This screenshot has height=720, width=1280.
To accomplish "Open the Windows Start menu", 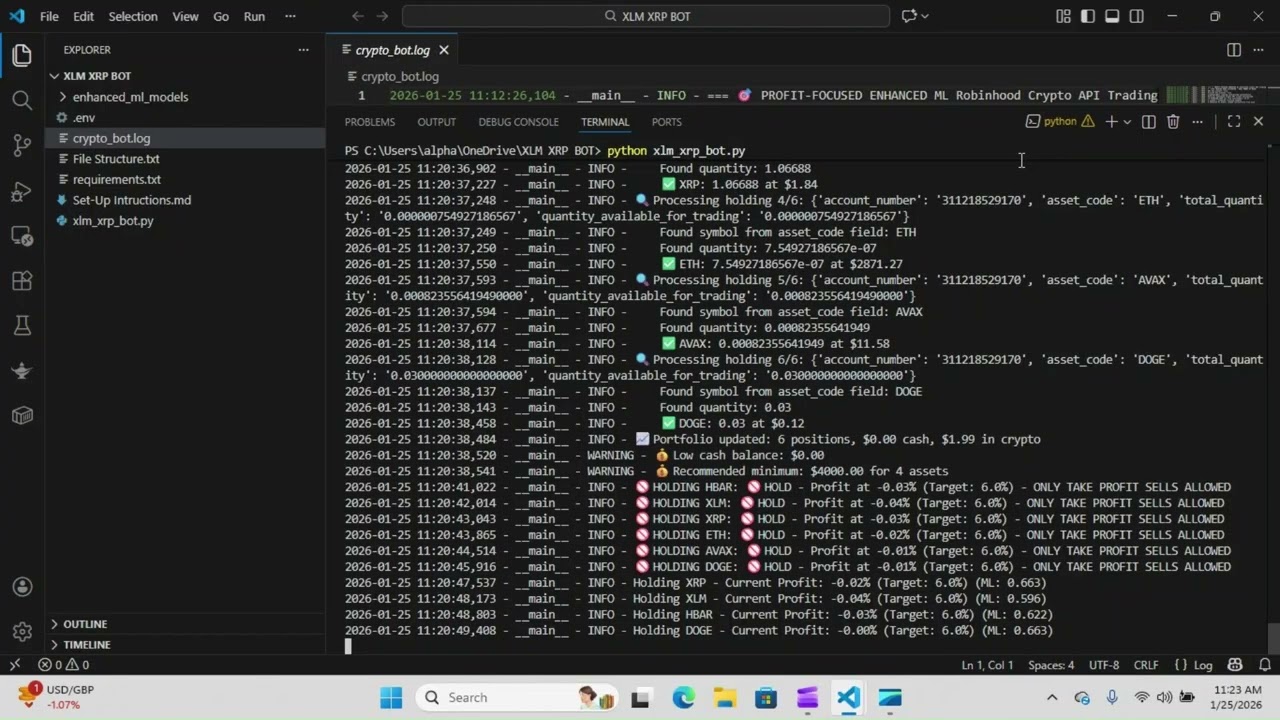I will pos(391,697).
